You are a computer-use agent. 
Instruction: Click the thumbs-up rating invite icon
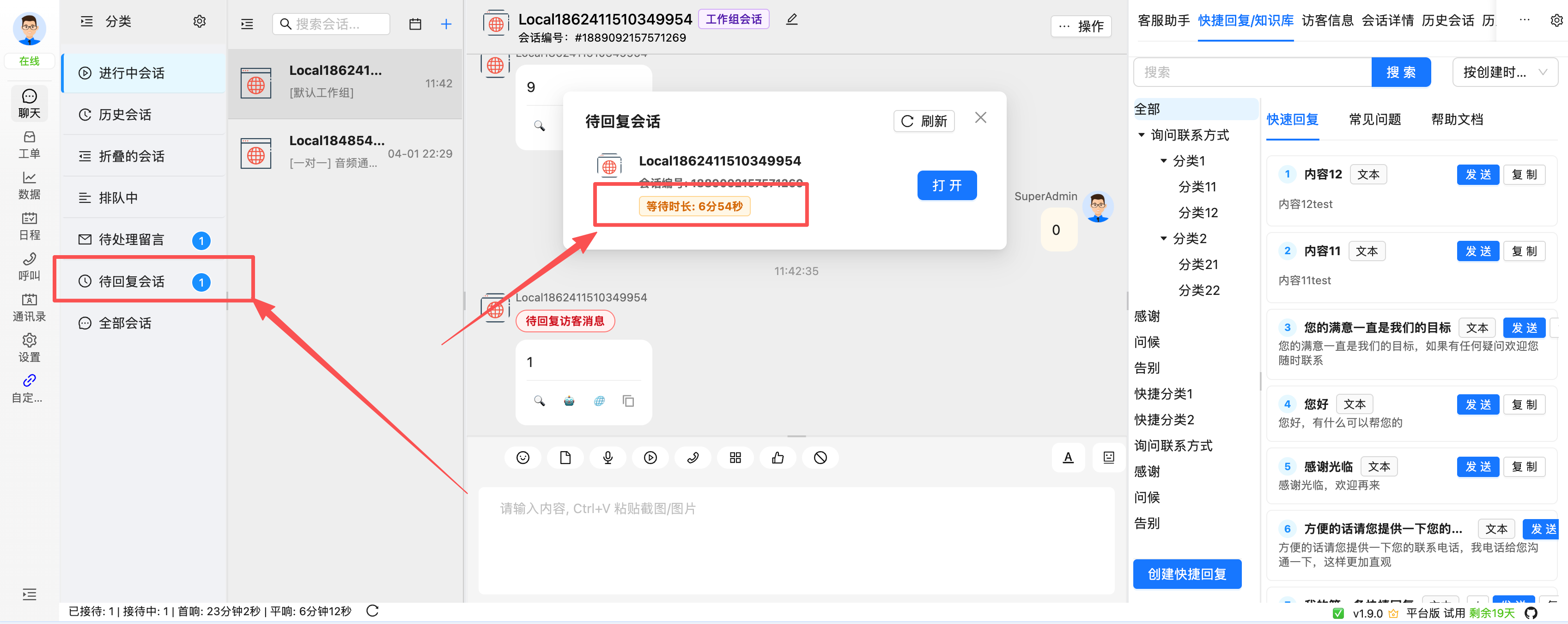coord(778,458)
